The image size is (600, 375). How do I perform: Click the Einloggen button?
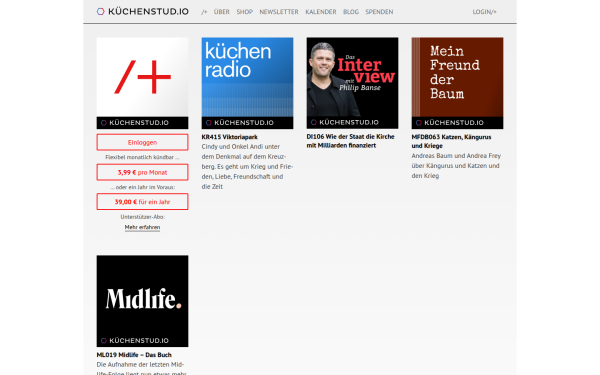point(142,142)
